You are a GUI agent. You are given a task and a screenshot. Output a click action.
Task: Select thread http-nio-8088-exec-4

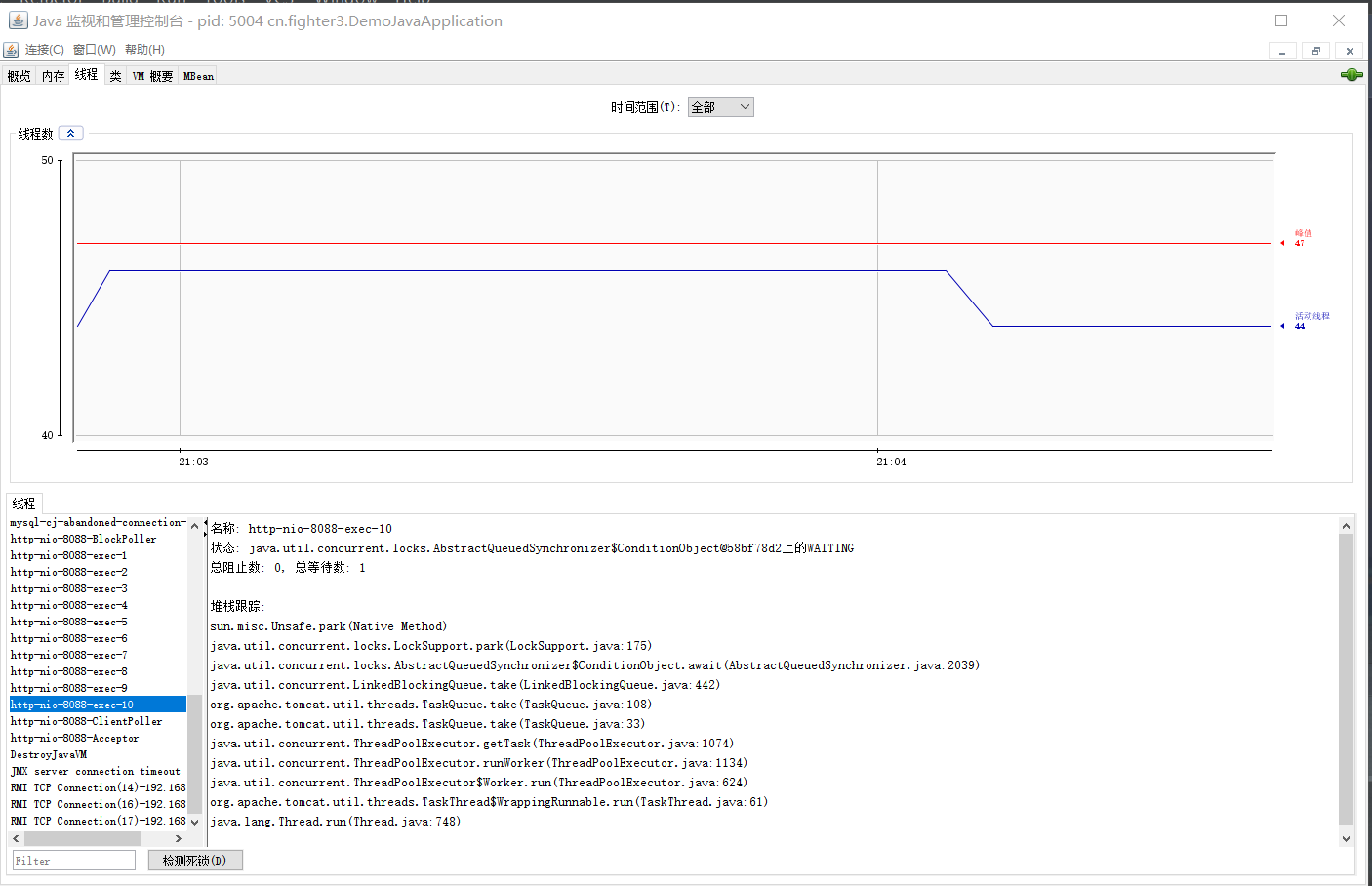(98, 605)
